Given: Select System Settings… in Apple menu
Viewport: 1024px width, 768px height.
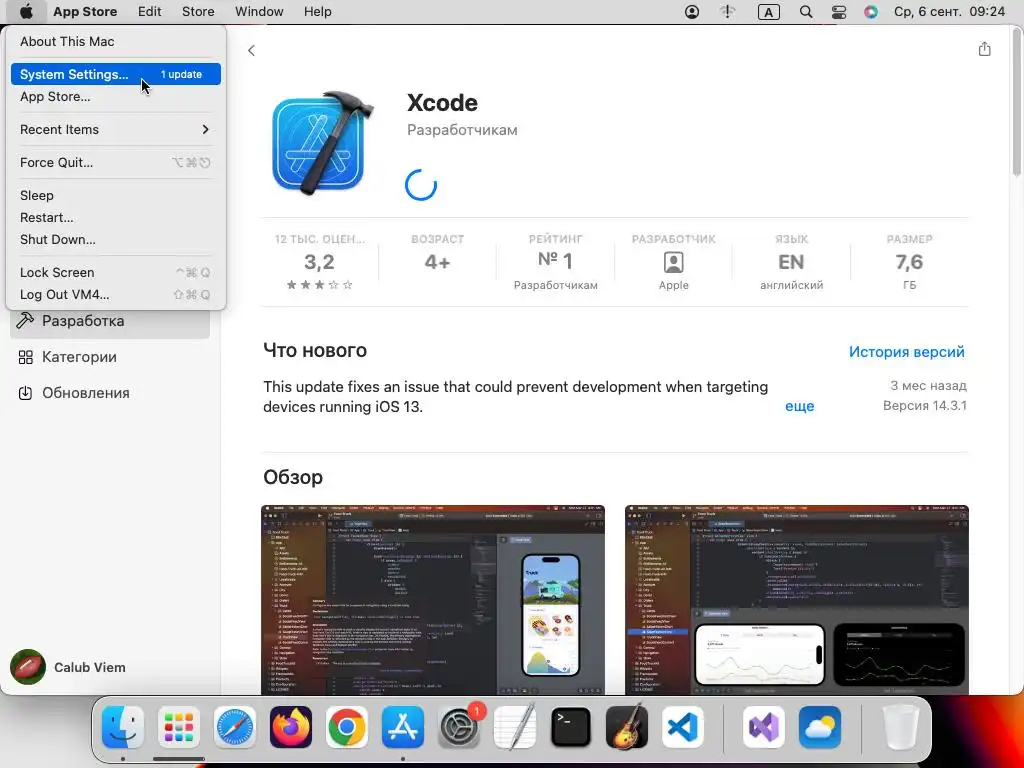Looking at the screenshot, I should click(116, 74).
